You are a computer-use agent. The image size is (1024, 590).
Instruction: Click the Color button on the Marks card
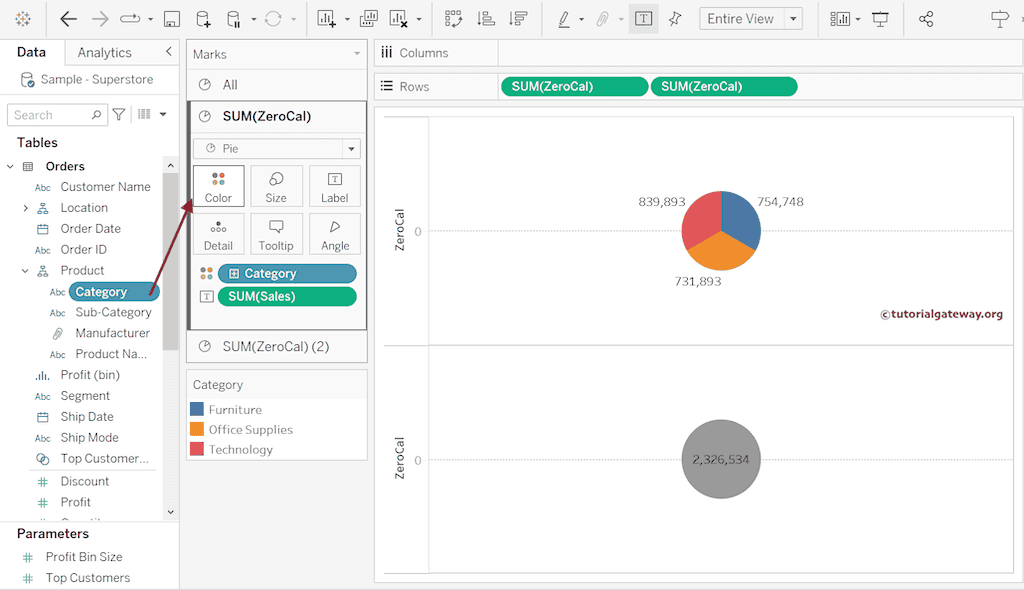pyautogui.click(x=218, y=186)
